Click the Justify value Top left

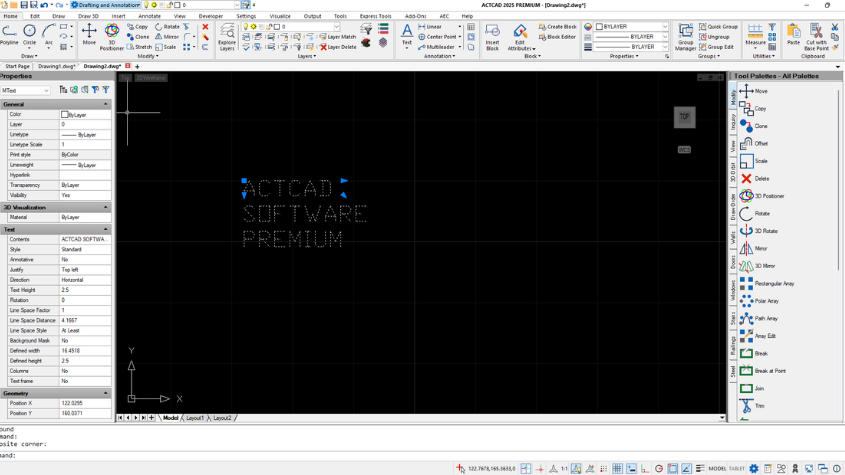(85, 270)
